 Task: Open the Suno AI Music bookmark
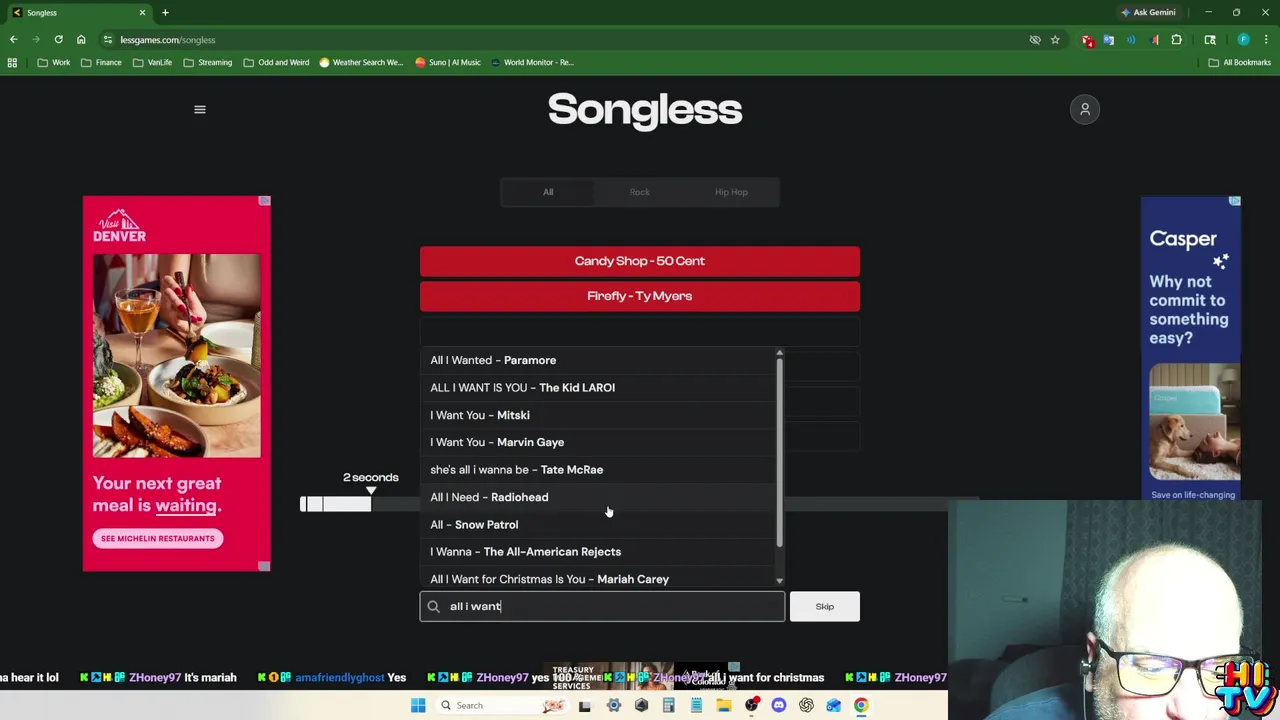[448, 62]
